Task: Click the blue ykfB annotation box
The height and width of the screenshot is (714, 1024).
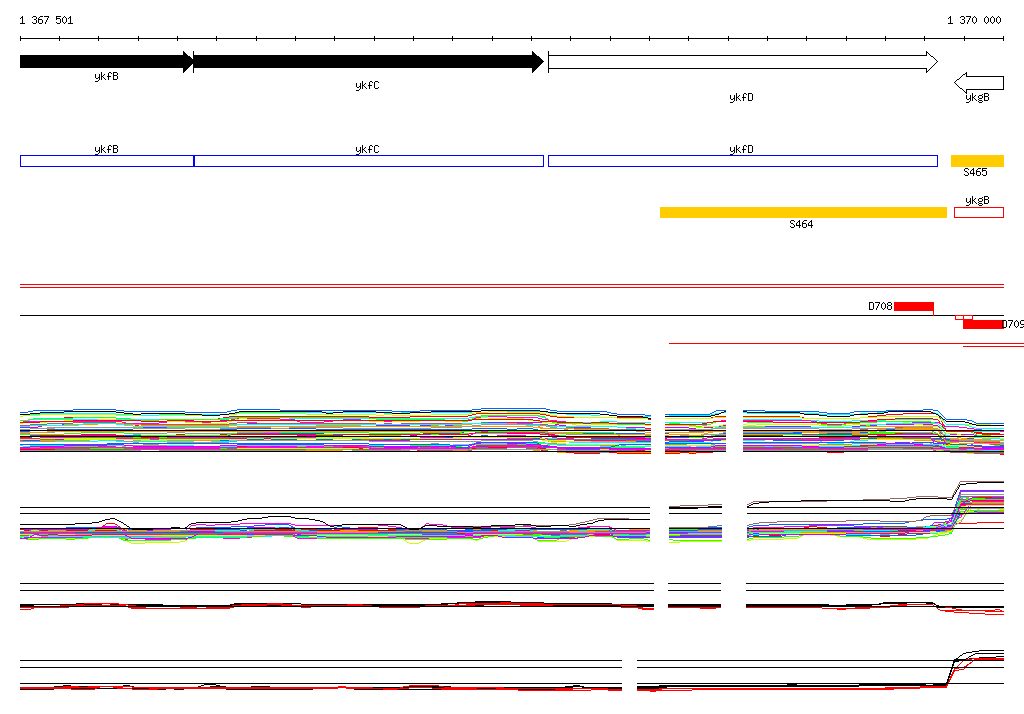Action: (107, 161)
